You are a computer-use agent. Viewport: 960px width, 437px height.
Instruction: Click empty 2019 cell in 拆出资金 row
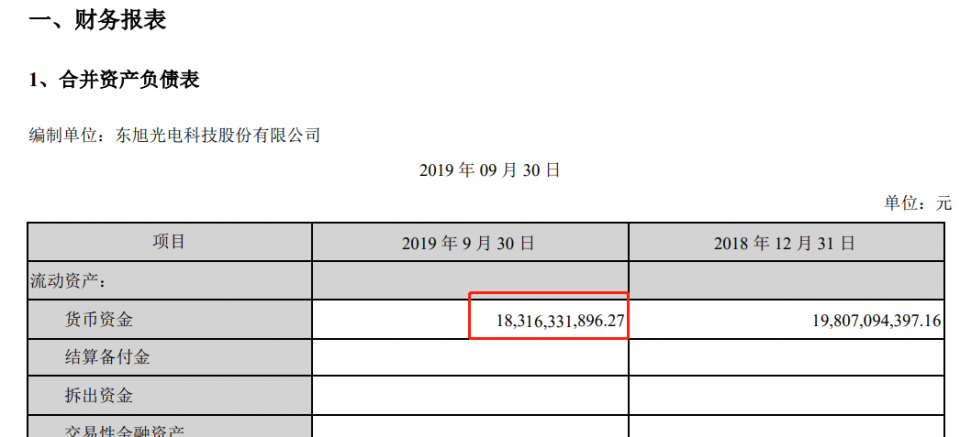[x=470, y=396]
